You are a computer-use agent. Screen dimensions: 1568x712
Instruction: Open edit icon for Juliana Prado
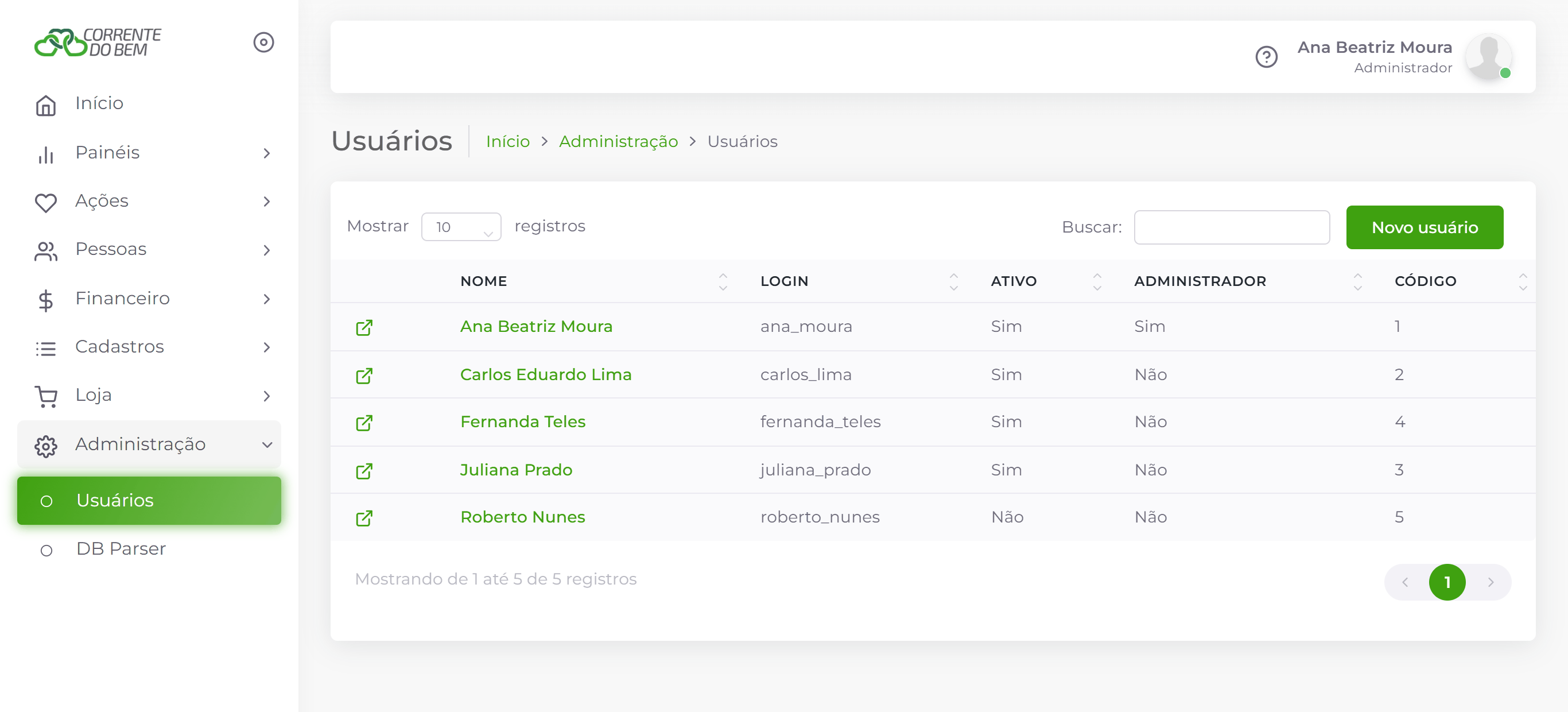click(x=364, y=471)
